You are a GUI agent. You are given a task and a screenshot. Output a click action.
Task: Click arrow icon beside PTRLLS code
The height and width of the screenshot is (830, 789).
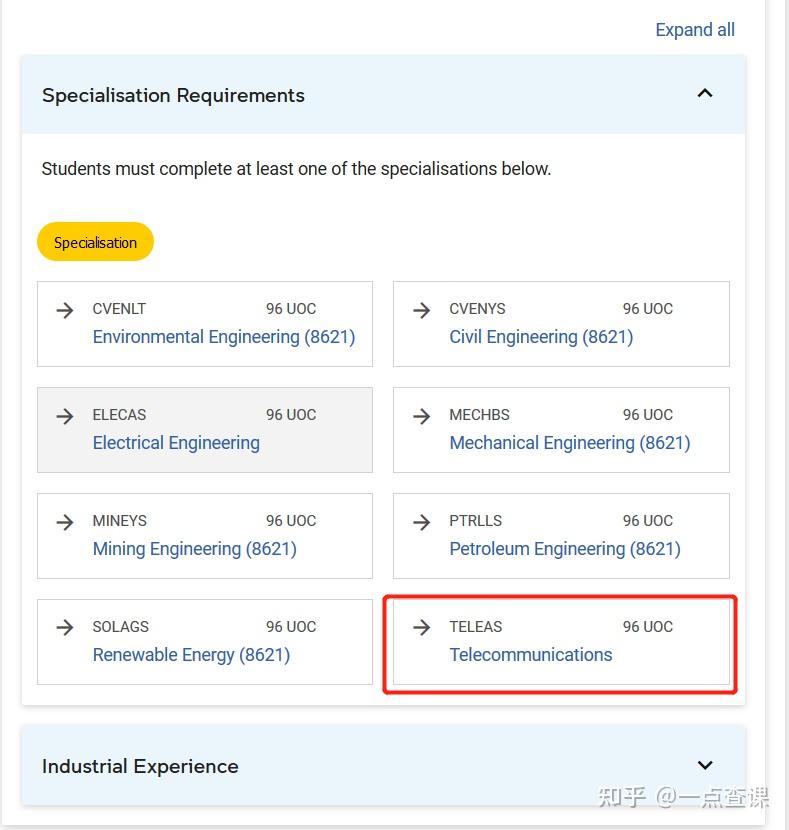(x=422, y=522)
